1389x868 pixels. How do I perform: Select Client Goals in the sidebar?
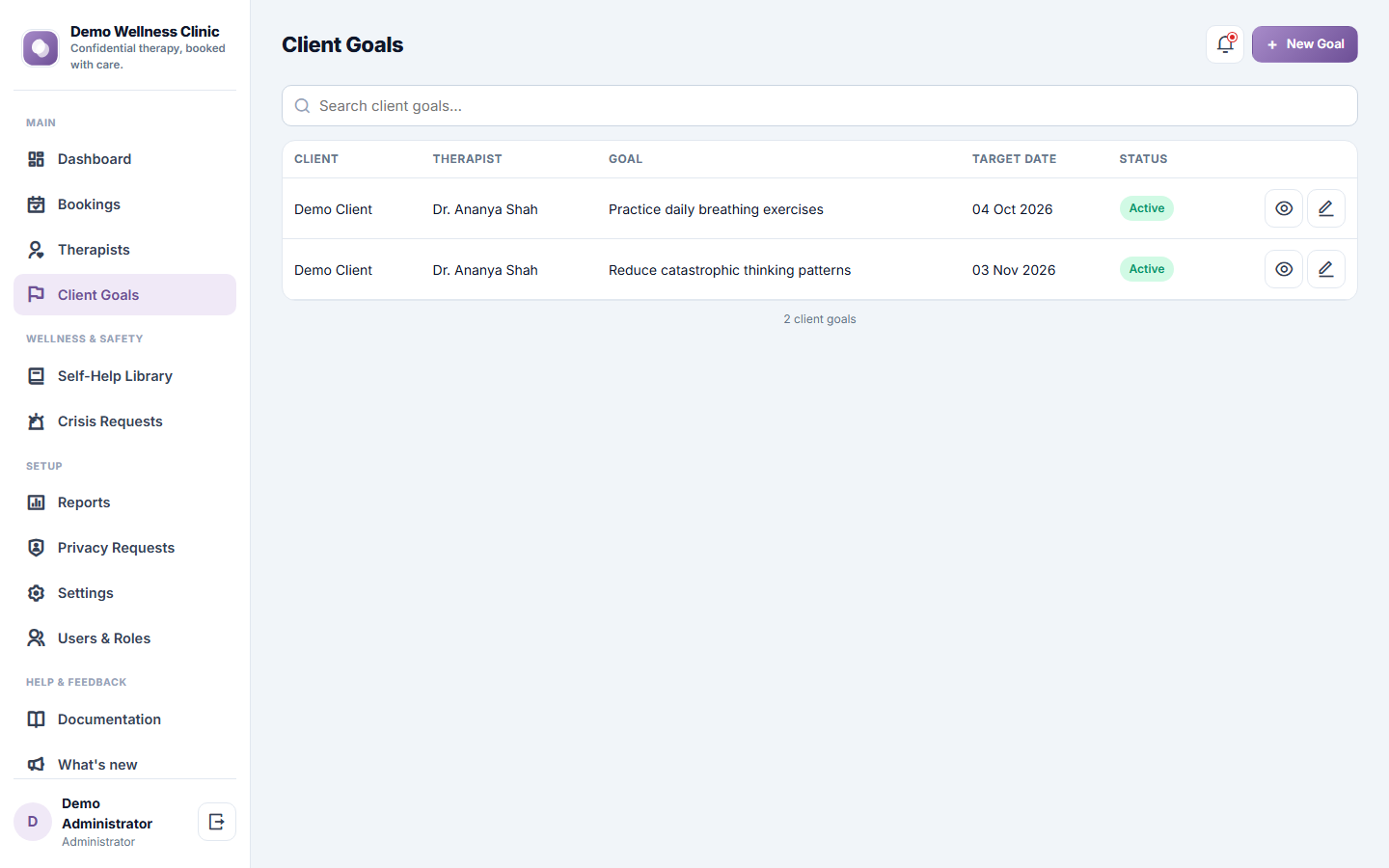[124, 295]
